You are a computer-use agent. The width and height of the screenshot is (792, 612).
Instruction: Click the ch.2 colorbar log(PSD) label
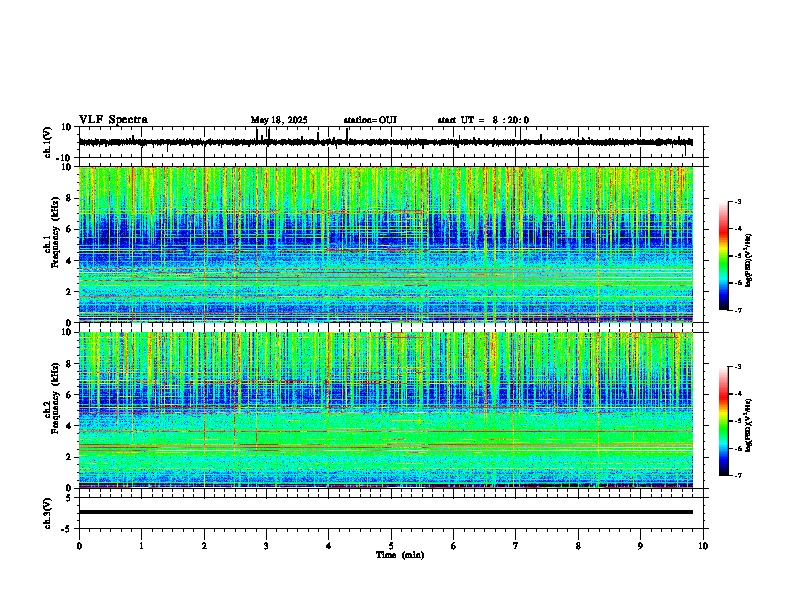(748, 424)
